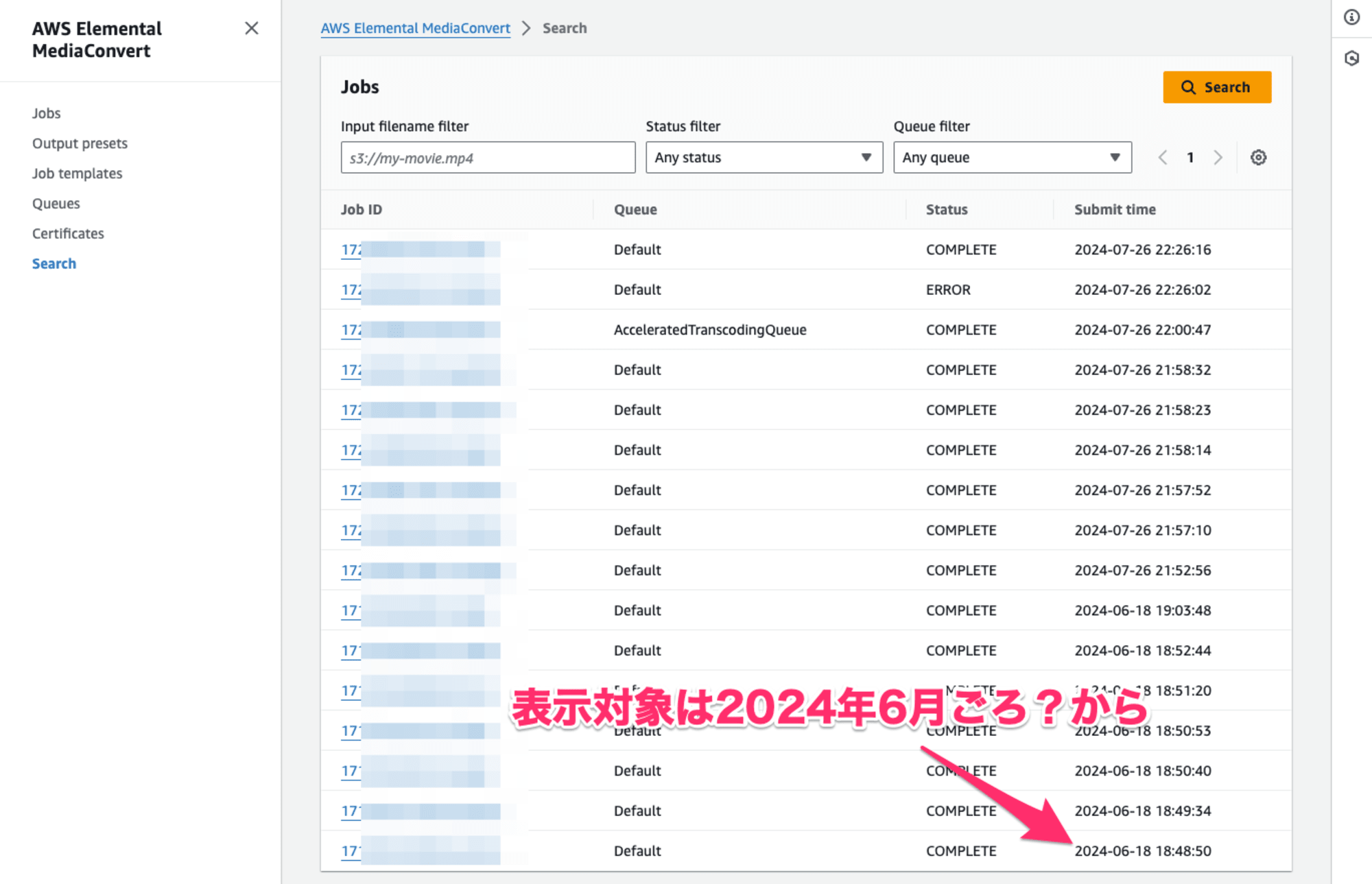This screenshot has width=1372, height=884.
Task: Open the Status filter dropdown
Action: click(764, 157)
